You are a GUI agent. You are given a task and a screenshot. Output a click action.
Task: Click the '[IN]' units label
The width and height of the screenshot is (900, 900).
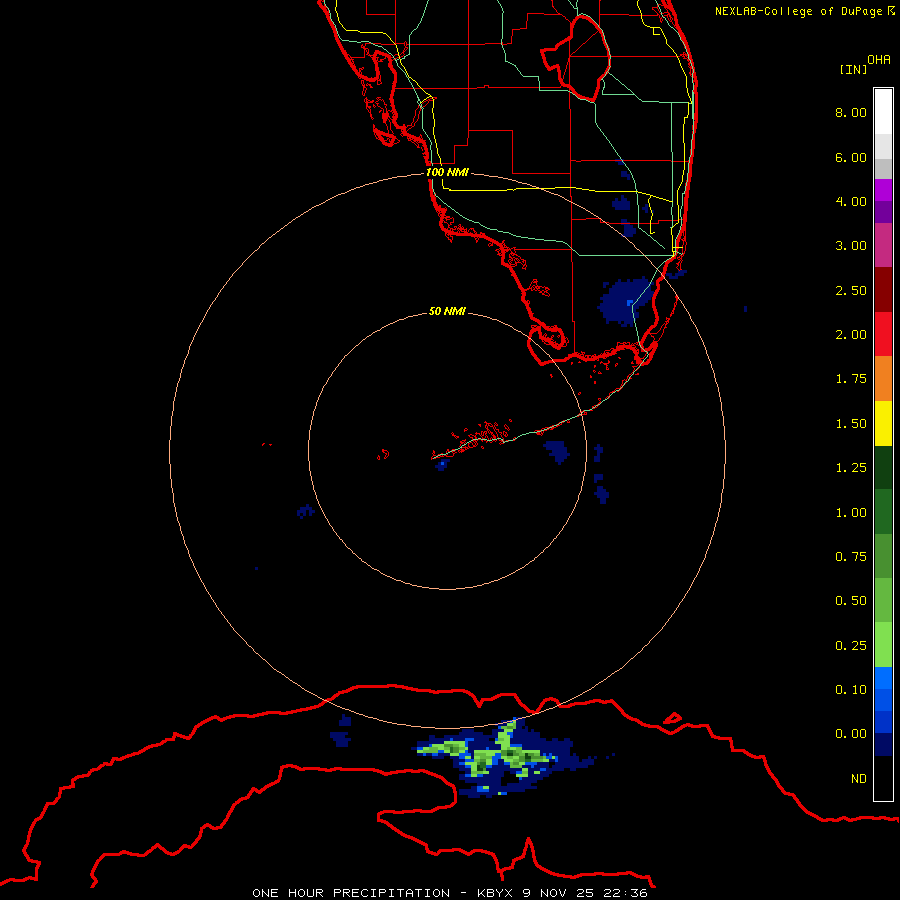point(854,69)
